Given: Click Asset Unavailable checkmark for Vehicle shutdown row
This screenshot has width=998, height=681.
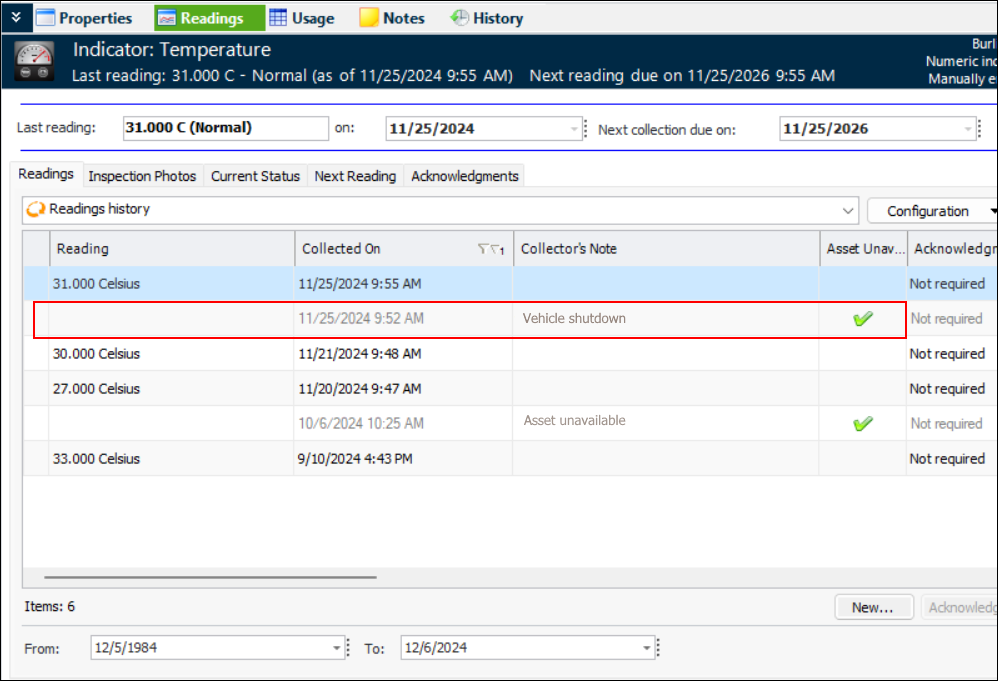Looking at the screenshot, I should tap(862, 319).
